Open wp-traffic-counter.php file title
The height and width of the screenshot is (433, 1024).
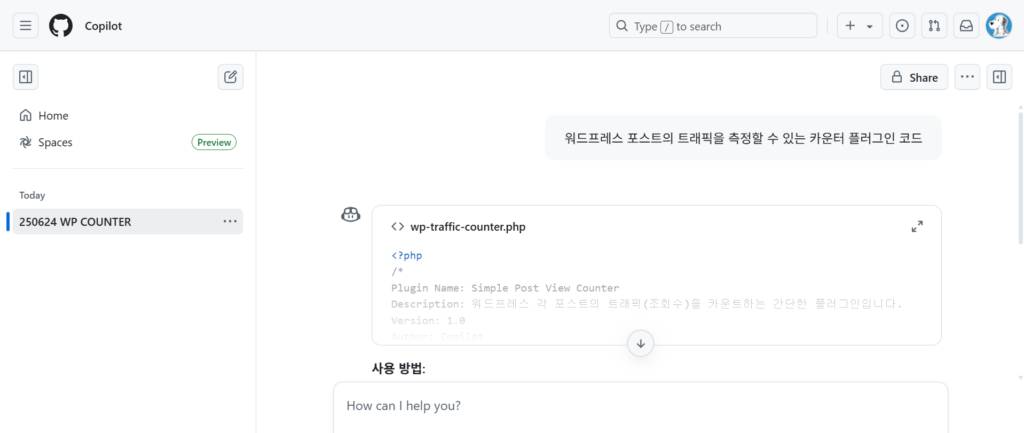pyautogui.click(x=468, y=227)
